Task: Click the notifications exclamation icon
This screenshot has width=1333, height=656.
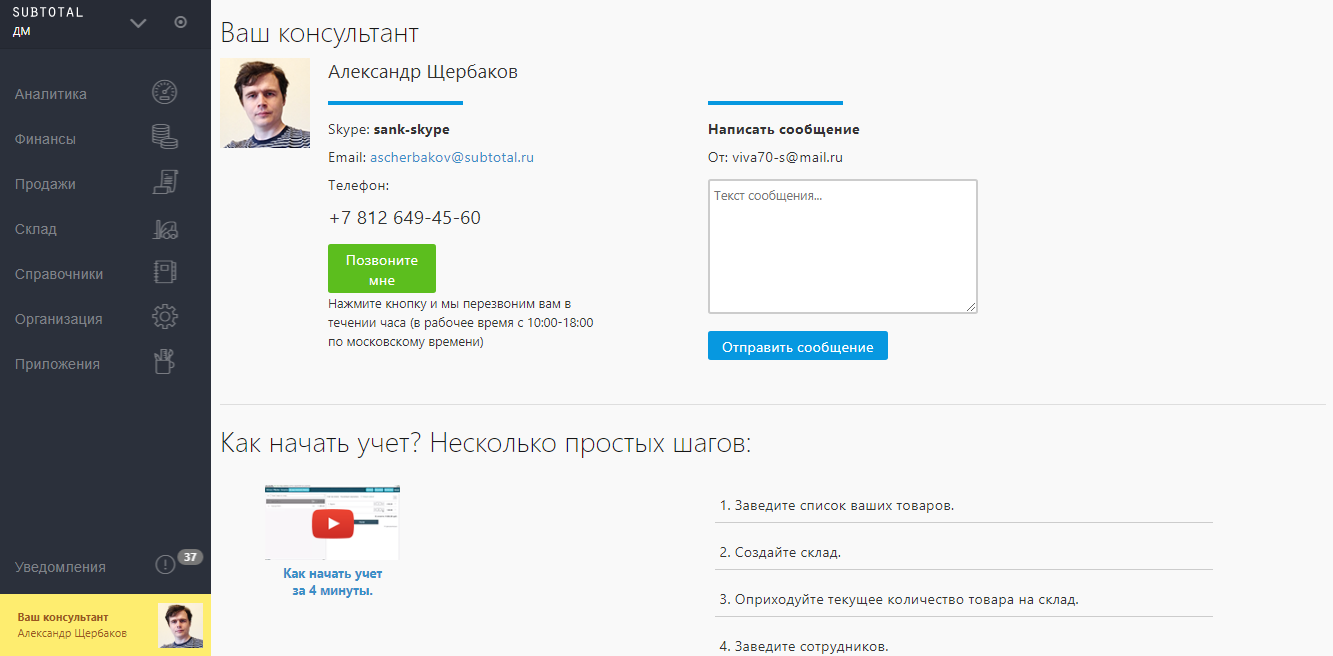Action: [165, 566]
